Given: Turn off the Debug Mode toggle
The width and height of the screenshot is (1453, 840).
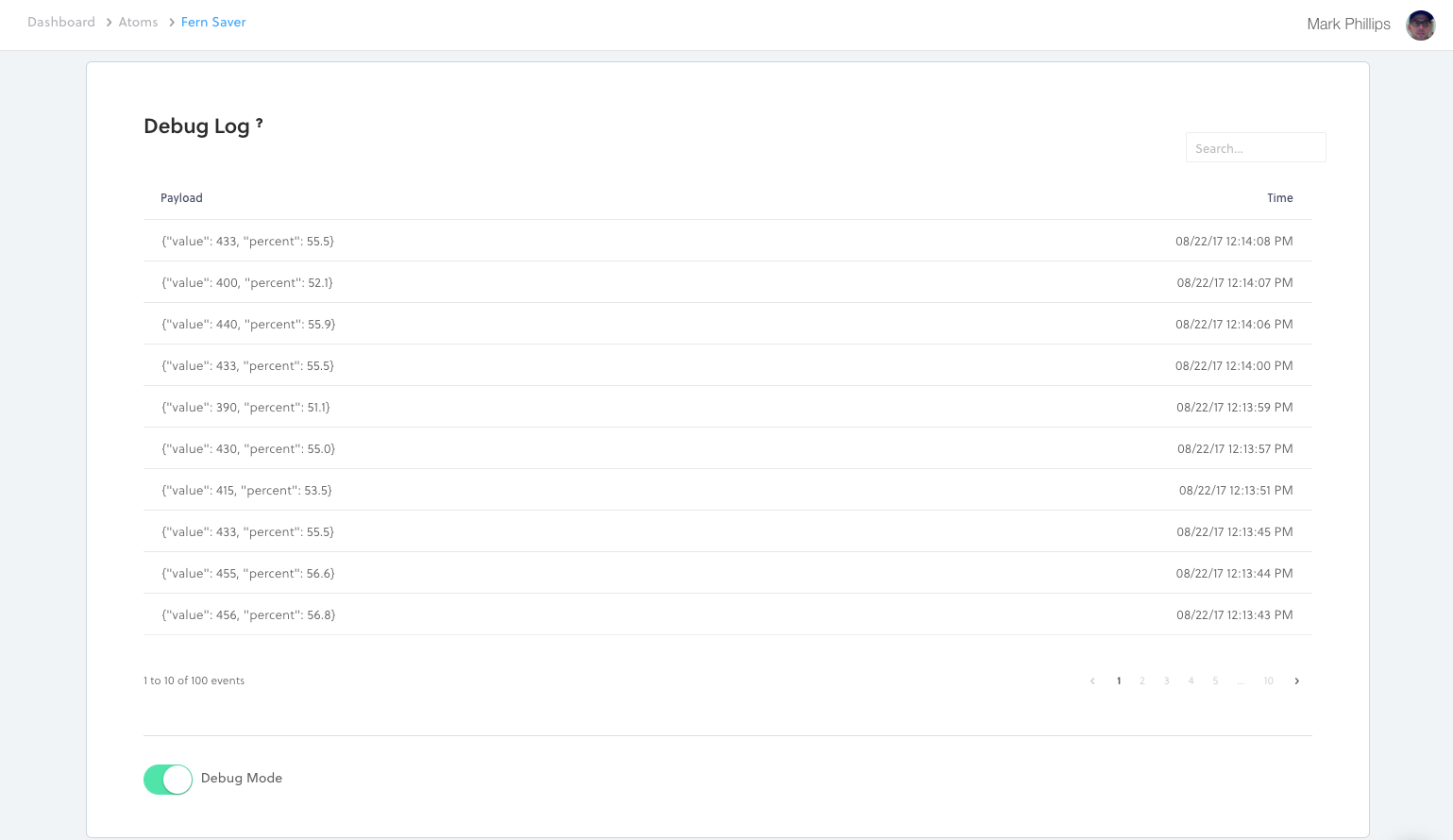Looking at the screenshot, I should [x=168, y=780].
